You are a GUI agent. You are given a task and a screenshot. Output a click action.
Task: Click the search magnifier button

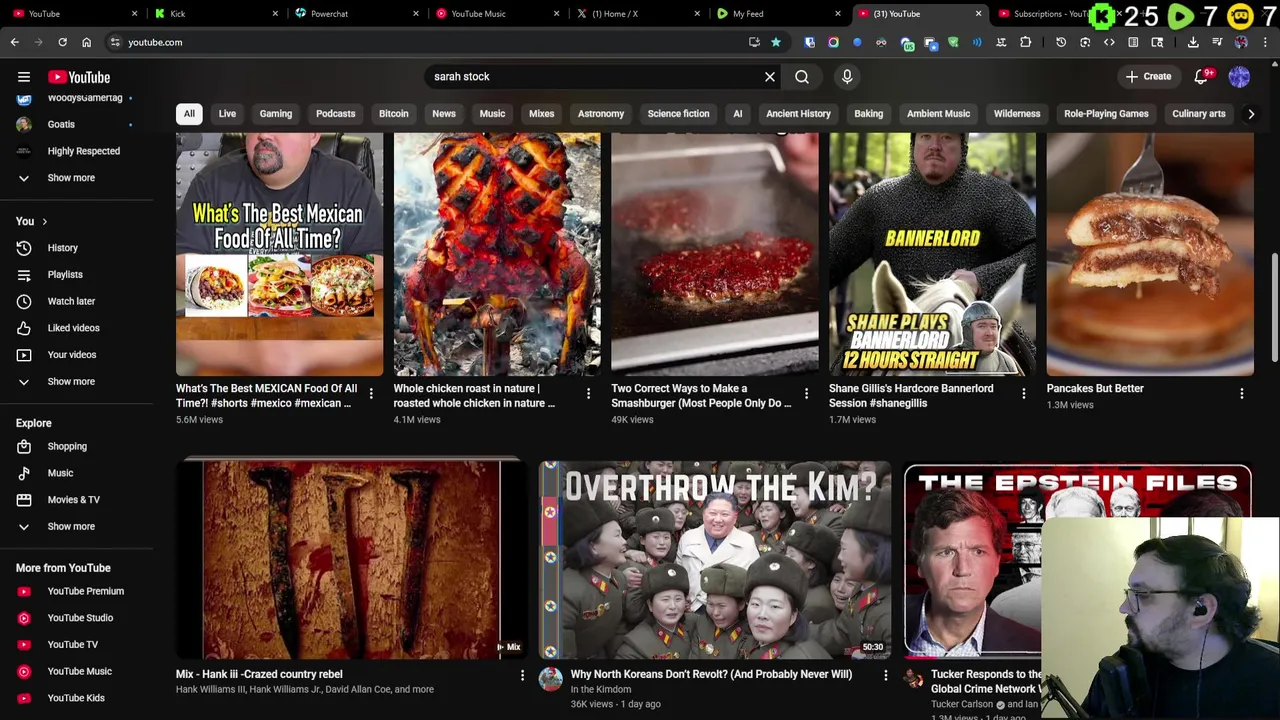pos(802,77)
